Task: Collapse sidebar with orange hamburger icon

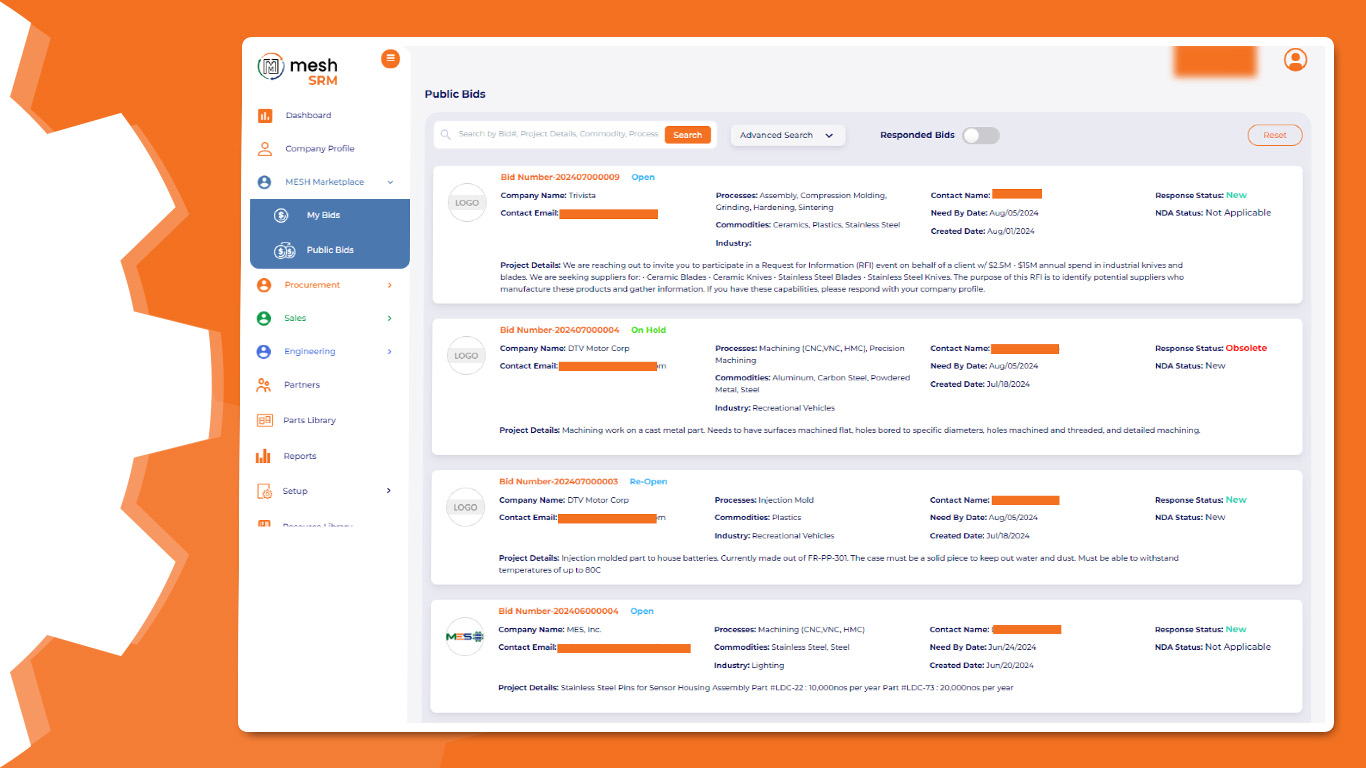Action: click(x=390, y=59)
